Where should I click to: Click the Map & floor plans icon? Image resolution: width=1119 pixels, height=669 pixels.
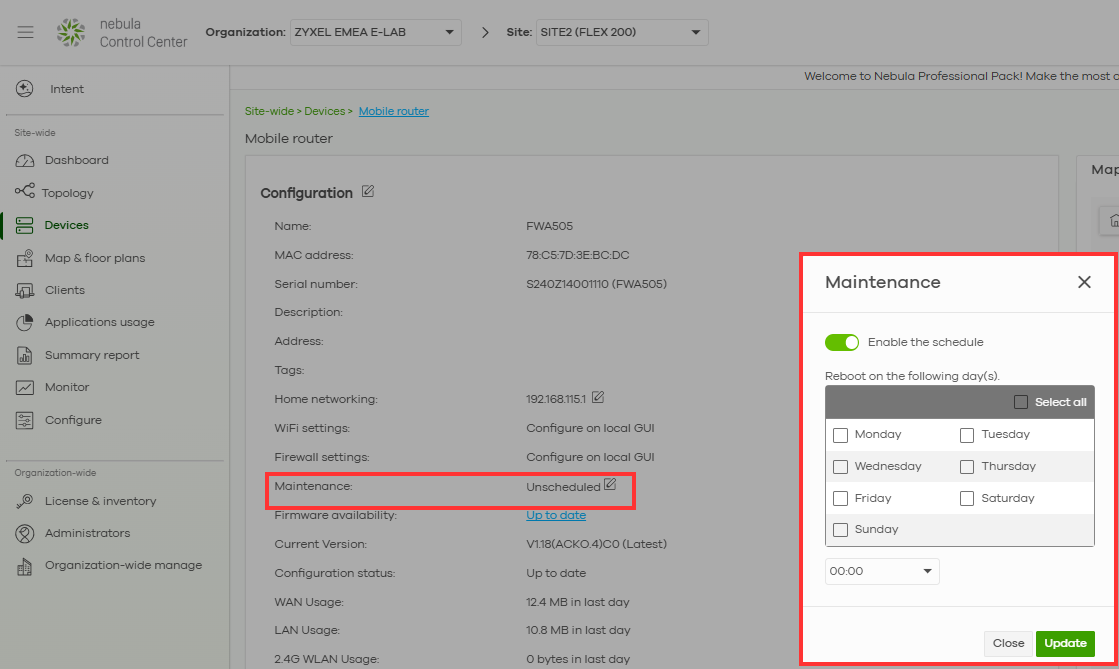click(x=24, y=258)
